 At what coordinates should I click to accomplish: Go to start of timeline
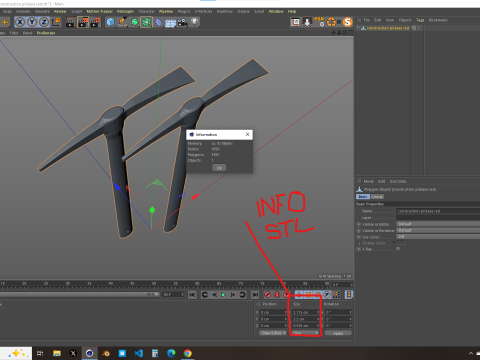(x=192, y=295)
